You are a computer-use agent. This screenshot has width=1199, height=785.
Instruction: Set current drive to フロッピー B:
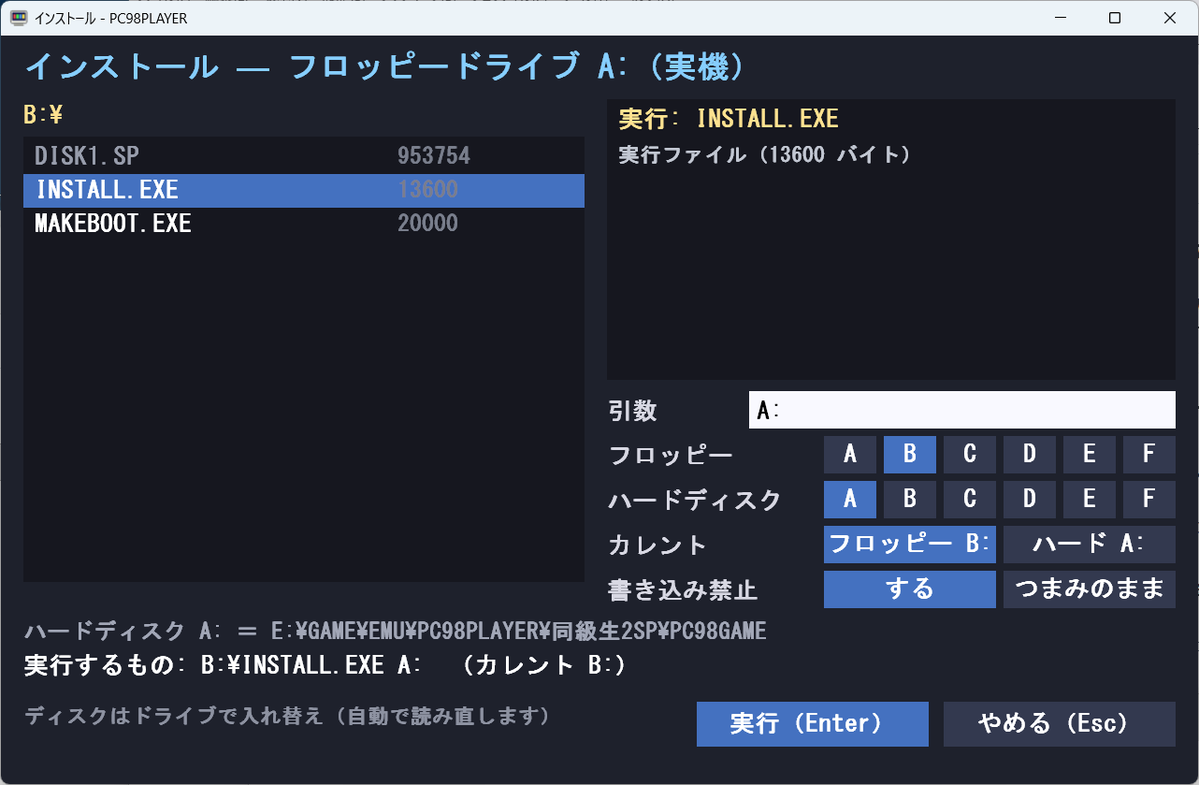[x=909, y=544]
